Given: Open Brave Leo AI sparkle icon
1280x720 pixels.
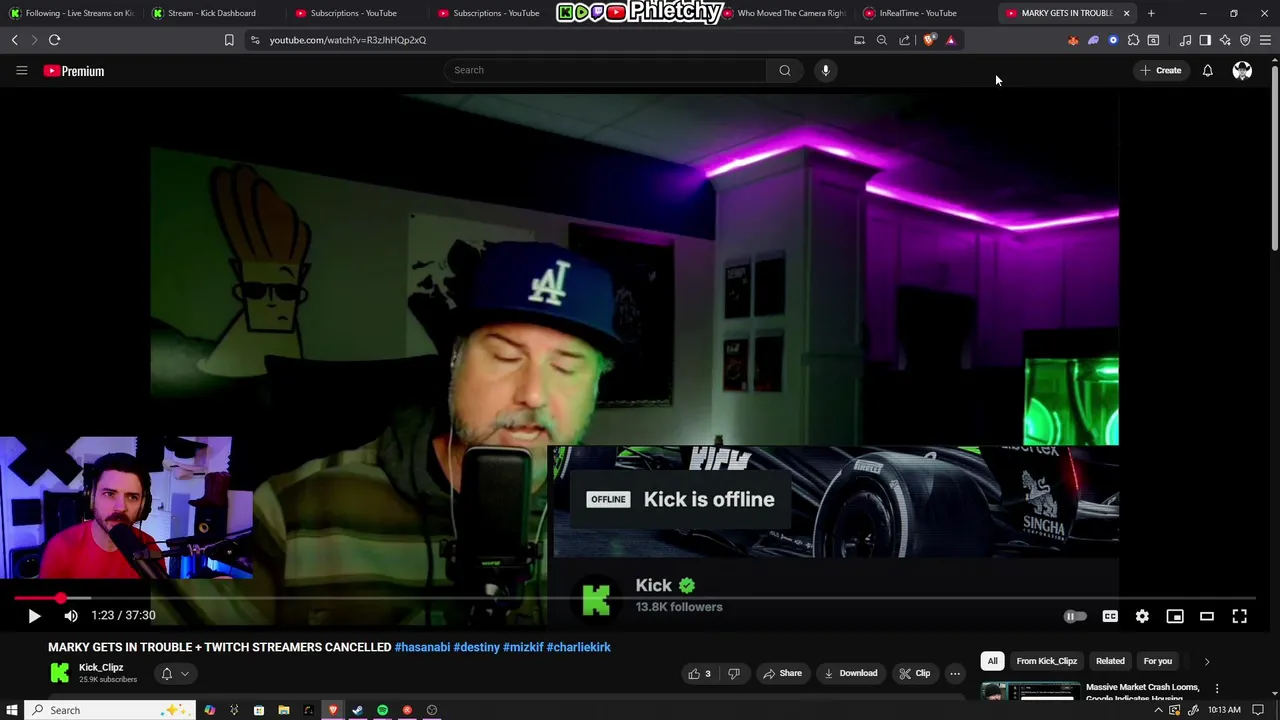Looking at the screenshot, I should click(1225, 40).
